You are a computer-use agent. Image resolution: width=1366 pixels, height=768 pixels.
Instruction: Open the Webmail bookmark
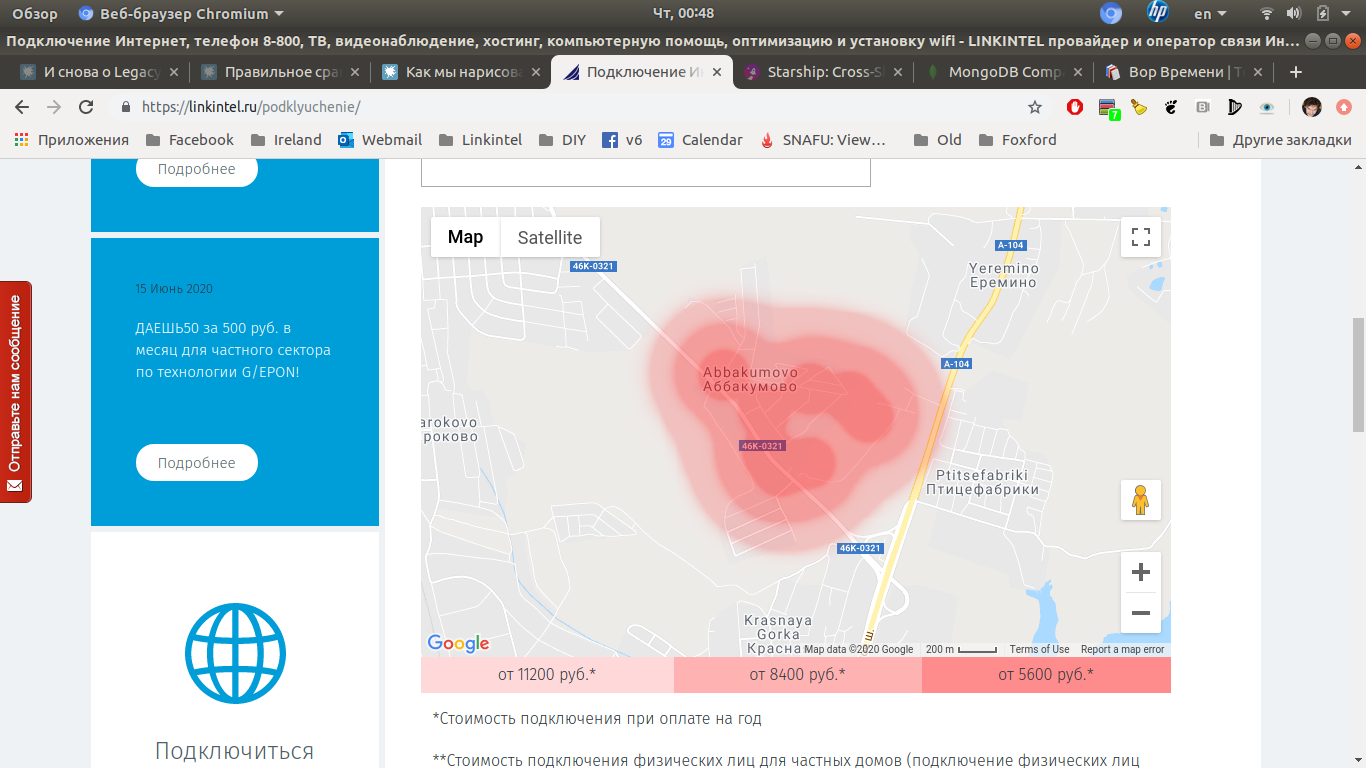click(x=380, y=140)
